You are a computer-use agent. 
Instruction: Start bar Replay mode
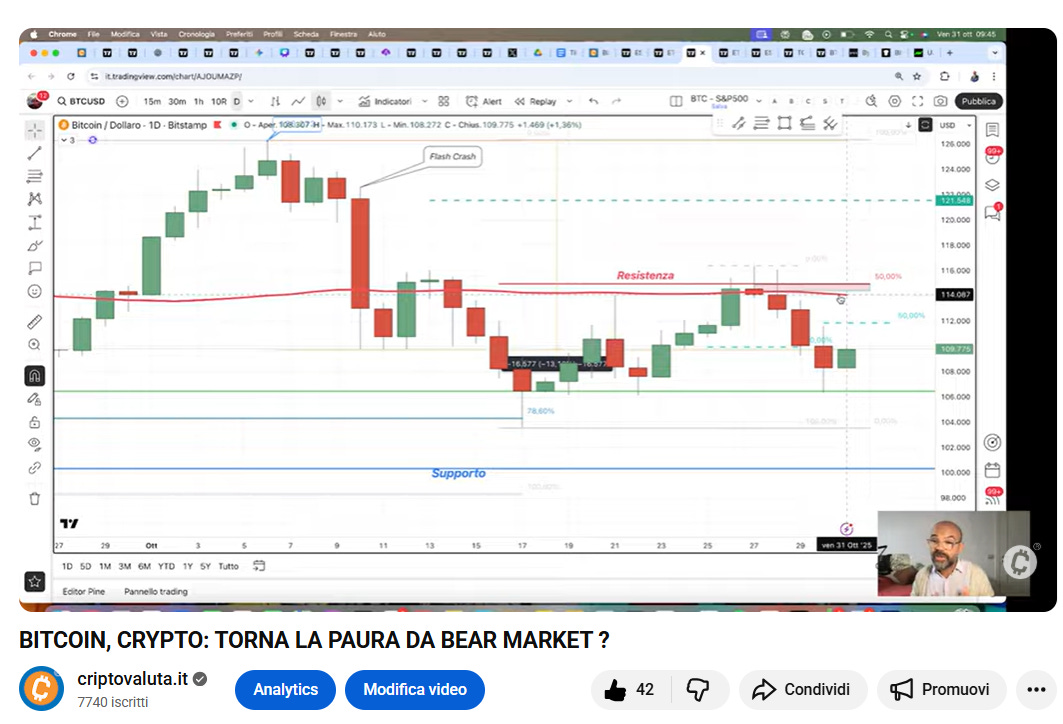coord(535,101)
